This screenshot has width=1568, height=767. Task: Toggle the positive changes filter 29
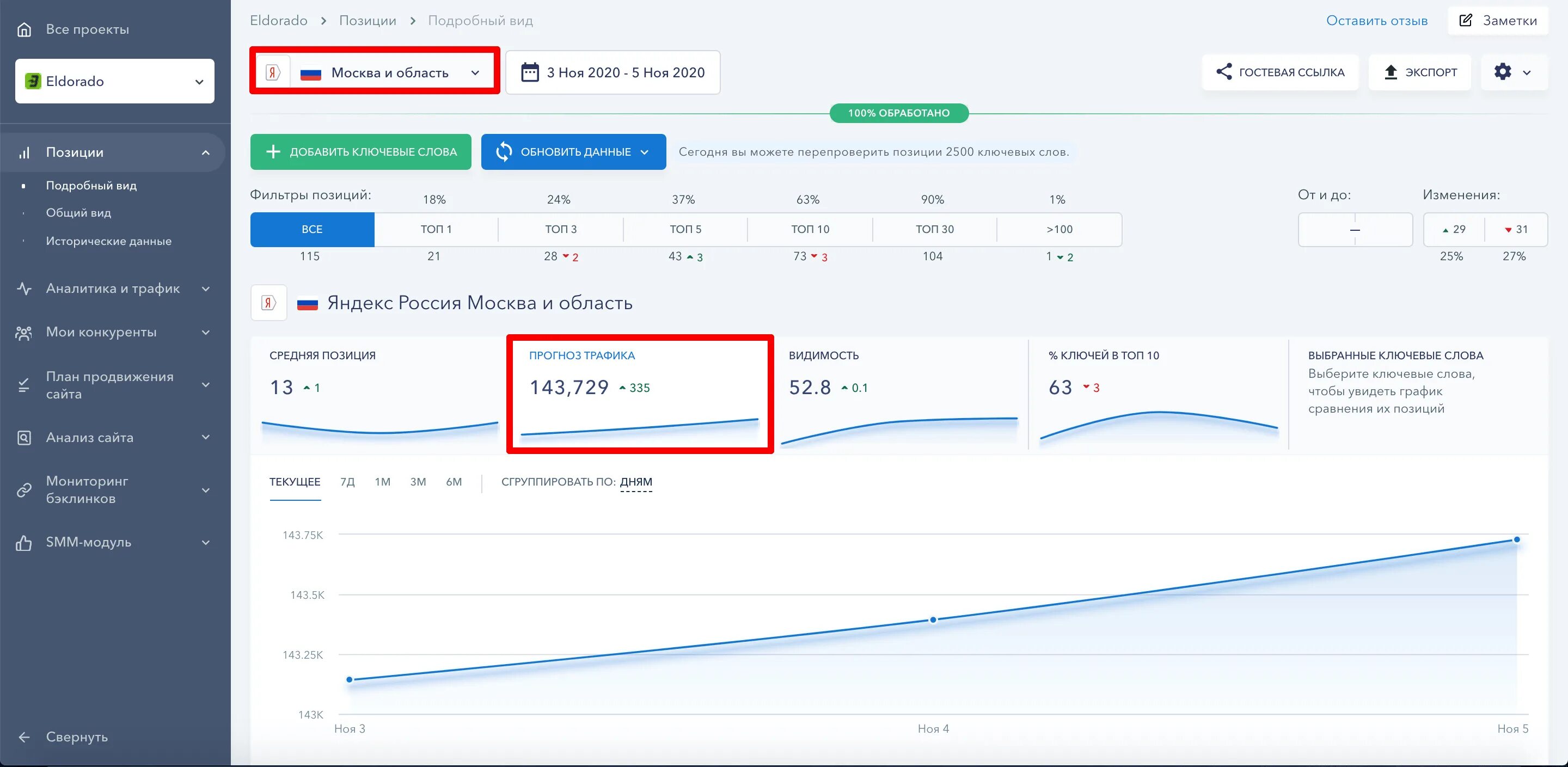1454,230
